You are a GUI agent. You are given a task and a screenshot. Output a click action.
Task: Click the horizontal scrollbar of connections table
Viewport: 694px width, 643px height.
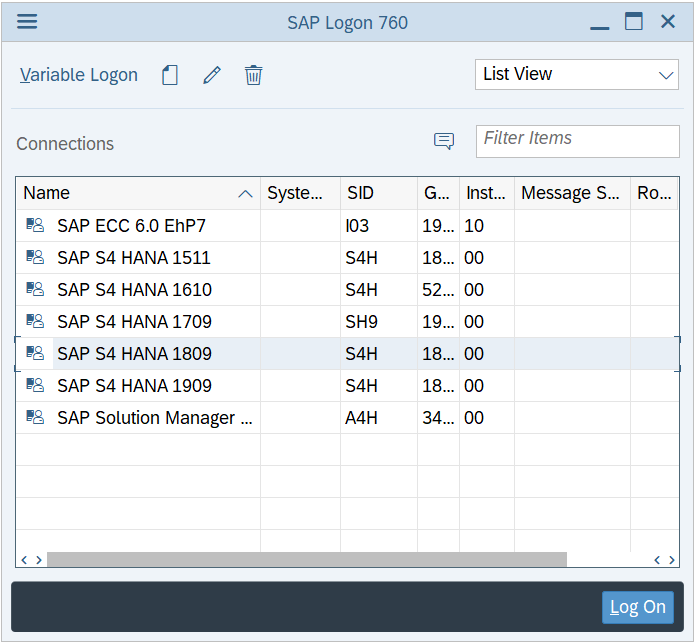pos(306,560)
